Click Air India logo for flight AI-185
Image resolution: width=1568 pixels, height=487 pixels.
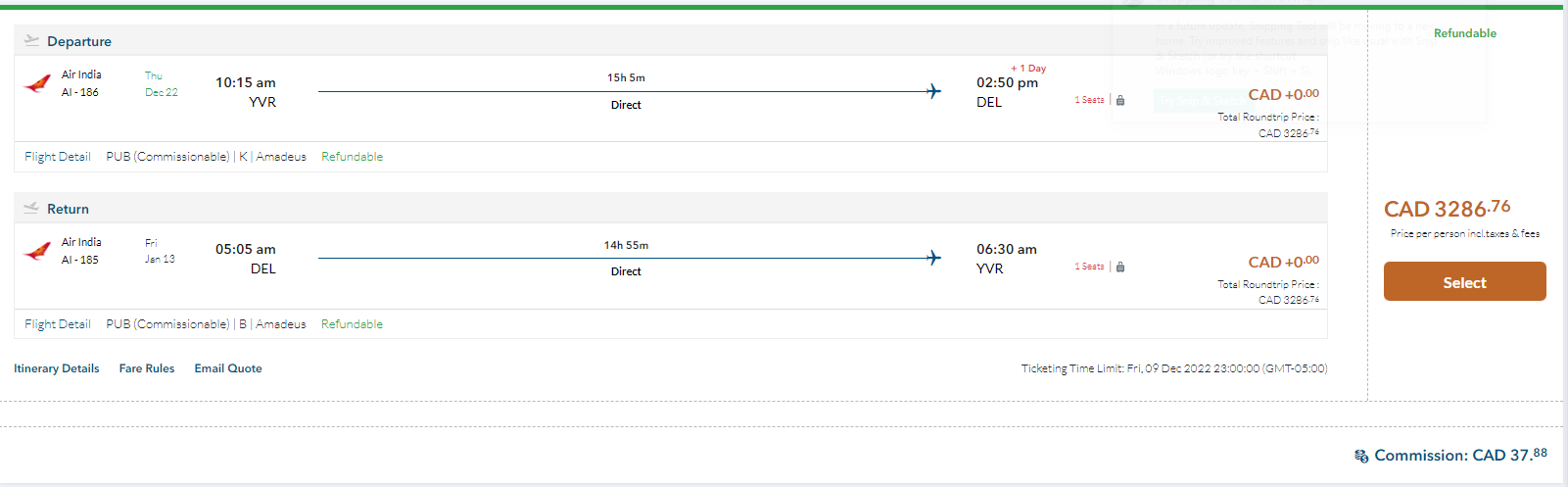37,251
